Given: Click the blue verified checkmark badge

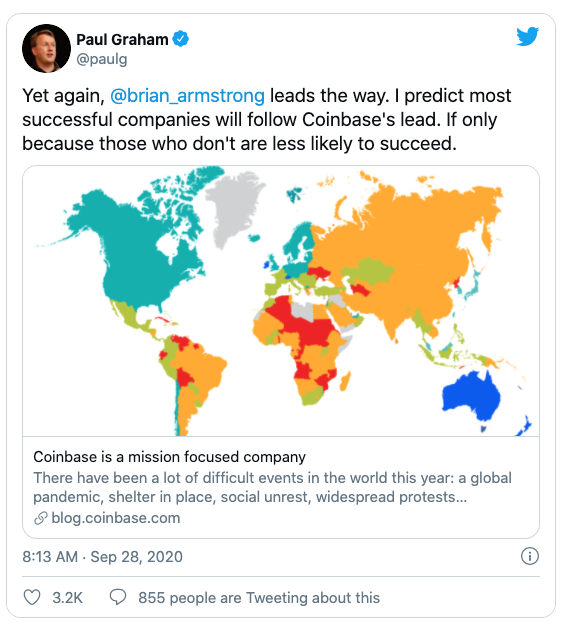Looking at the screenshot, I should click(181, 39).
